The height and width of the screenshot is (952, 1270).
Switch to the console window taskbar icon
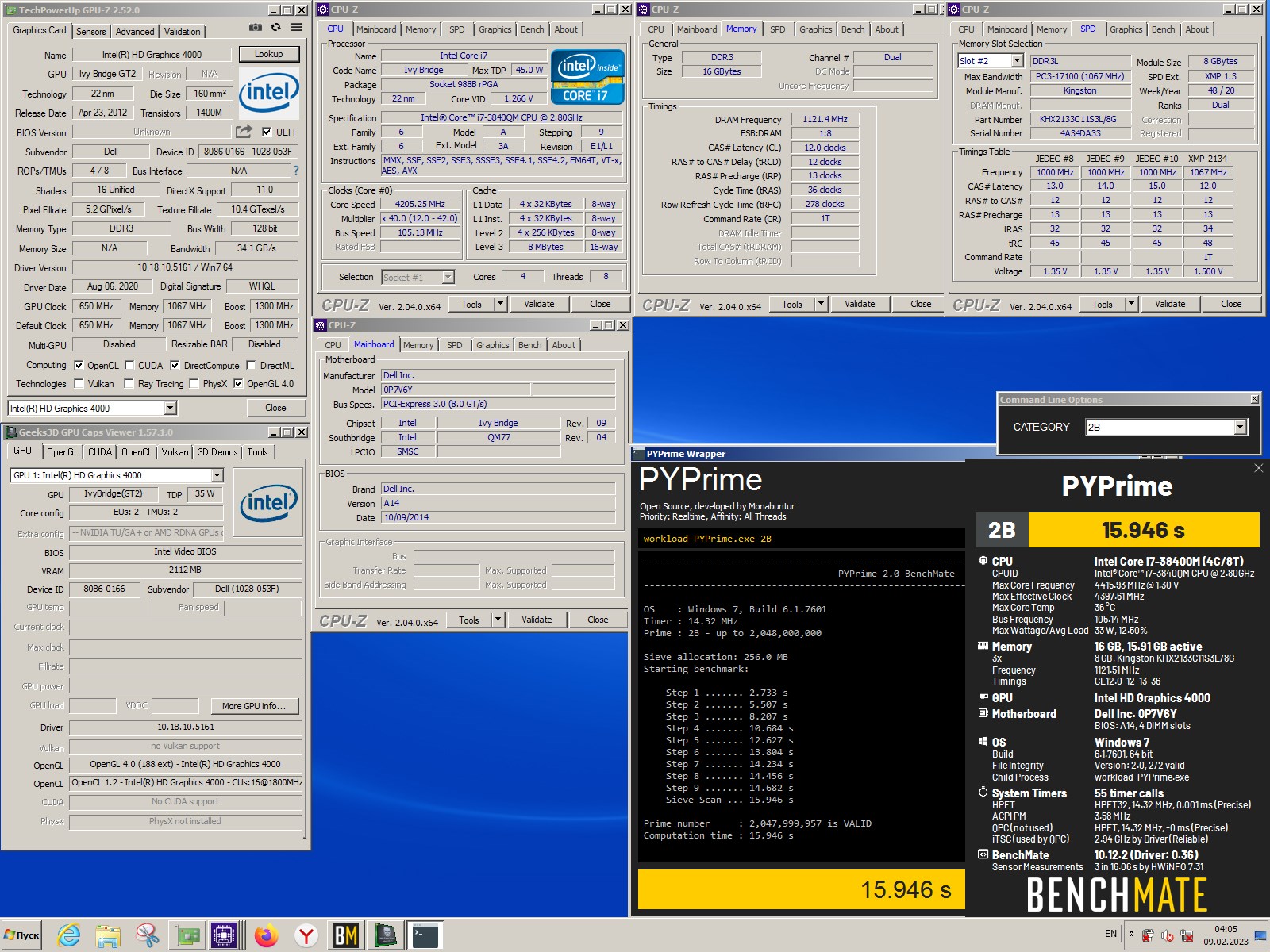click(x=425, y=936)
